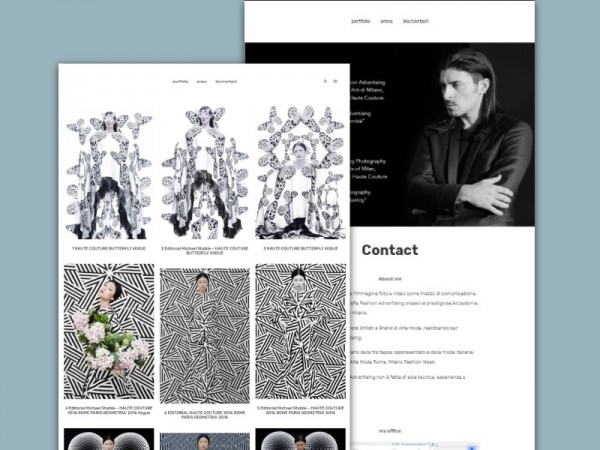Open bottom-left sphere photo thumbnail
600x450 pixels.
click(x=109, y=439)
